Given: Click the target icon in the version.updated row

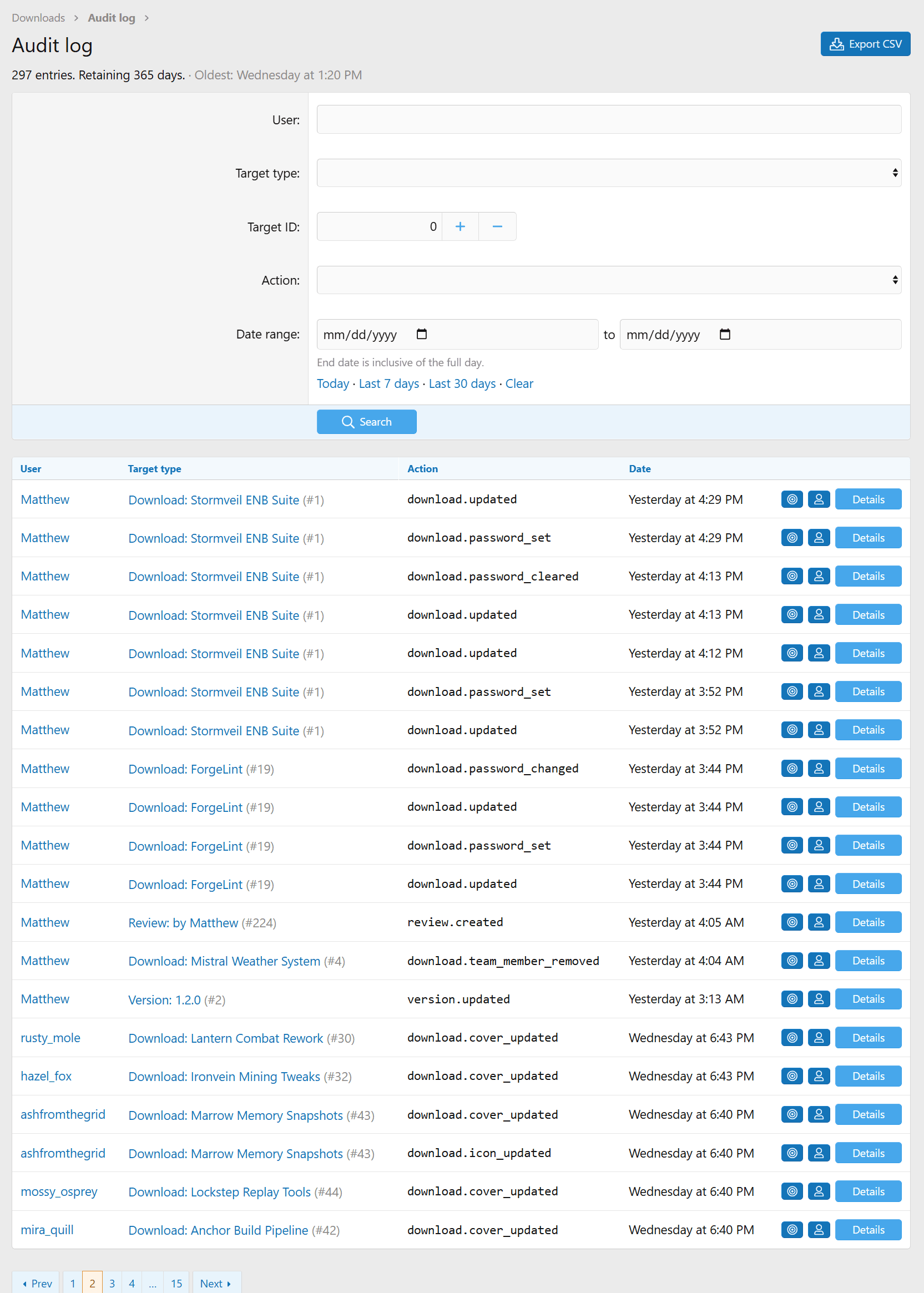Looking at the screenshot, I should (791, 998).
